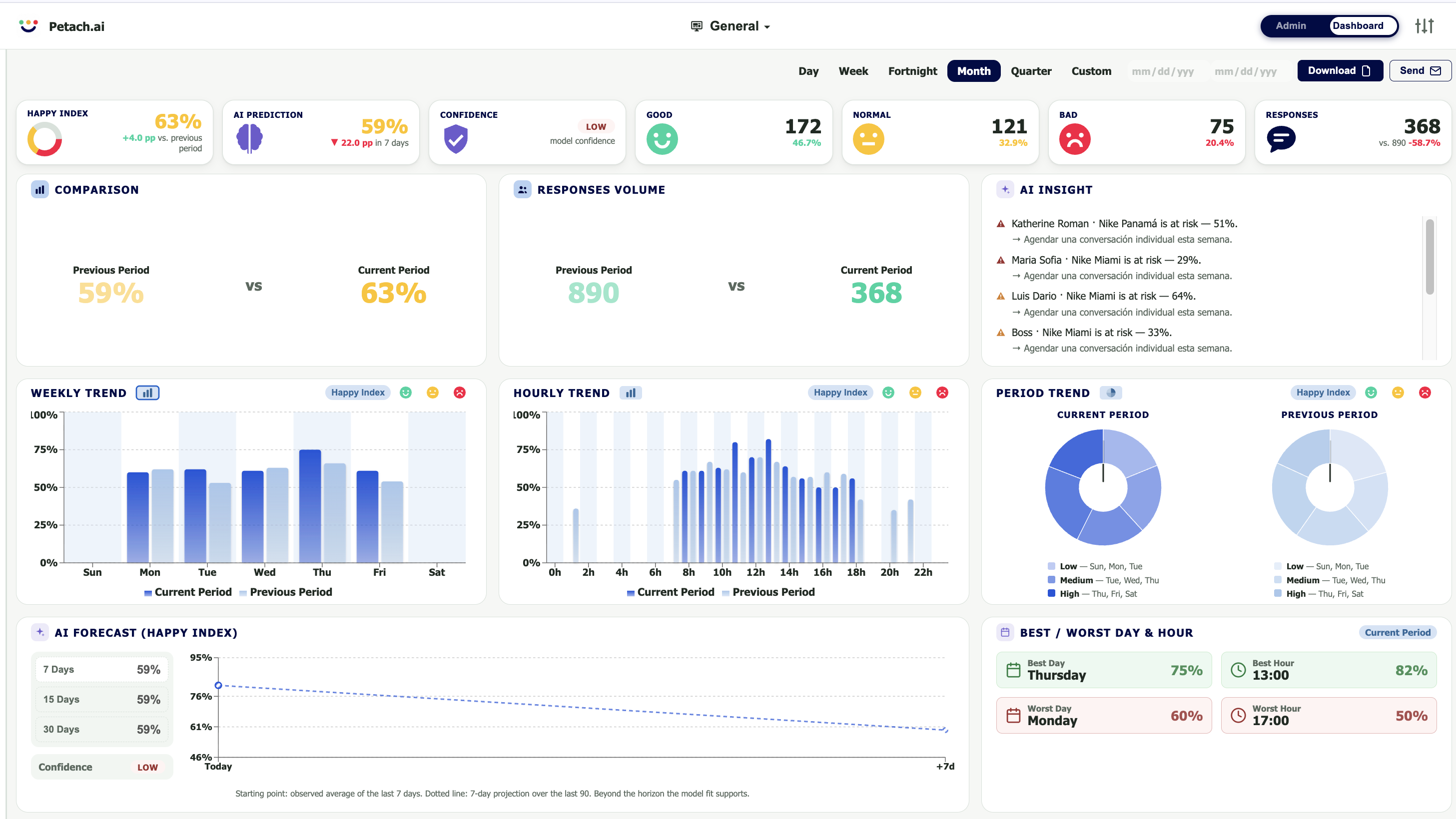The height and width of the screenshot is (819, 1456).
Task: Toggle Hourly Trend chart type icon
Action: [x=630, y=393]
